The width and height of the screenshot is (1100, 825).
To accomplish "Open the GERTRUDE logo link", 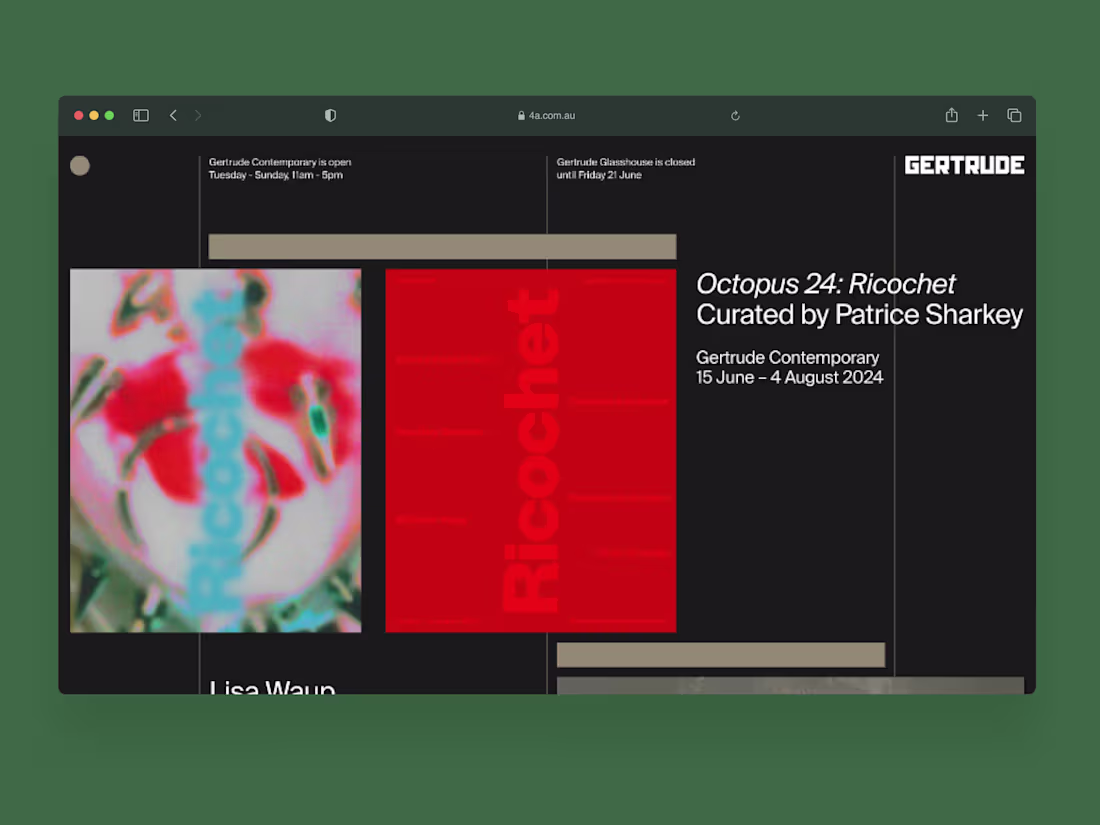I will tap(965, 166).
